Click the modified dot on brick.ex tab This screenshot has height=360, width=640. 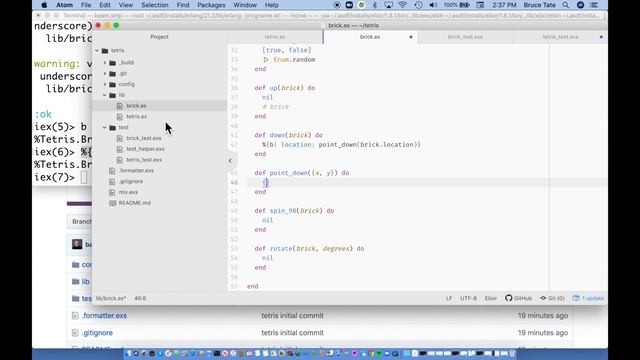(411, 37)
